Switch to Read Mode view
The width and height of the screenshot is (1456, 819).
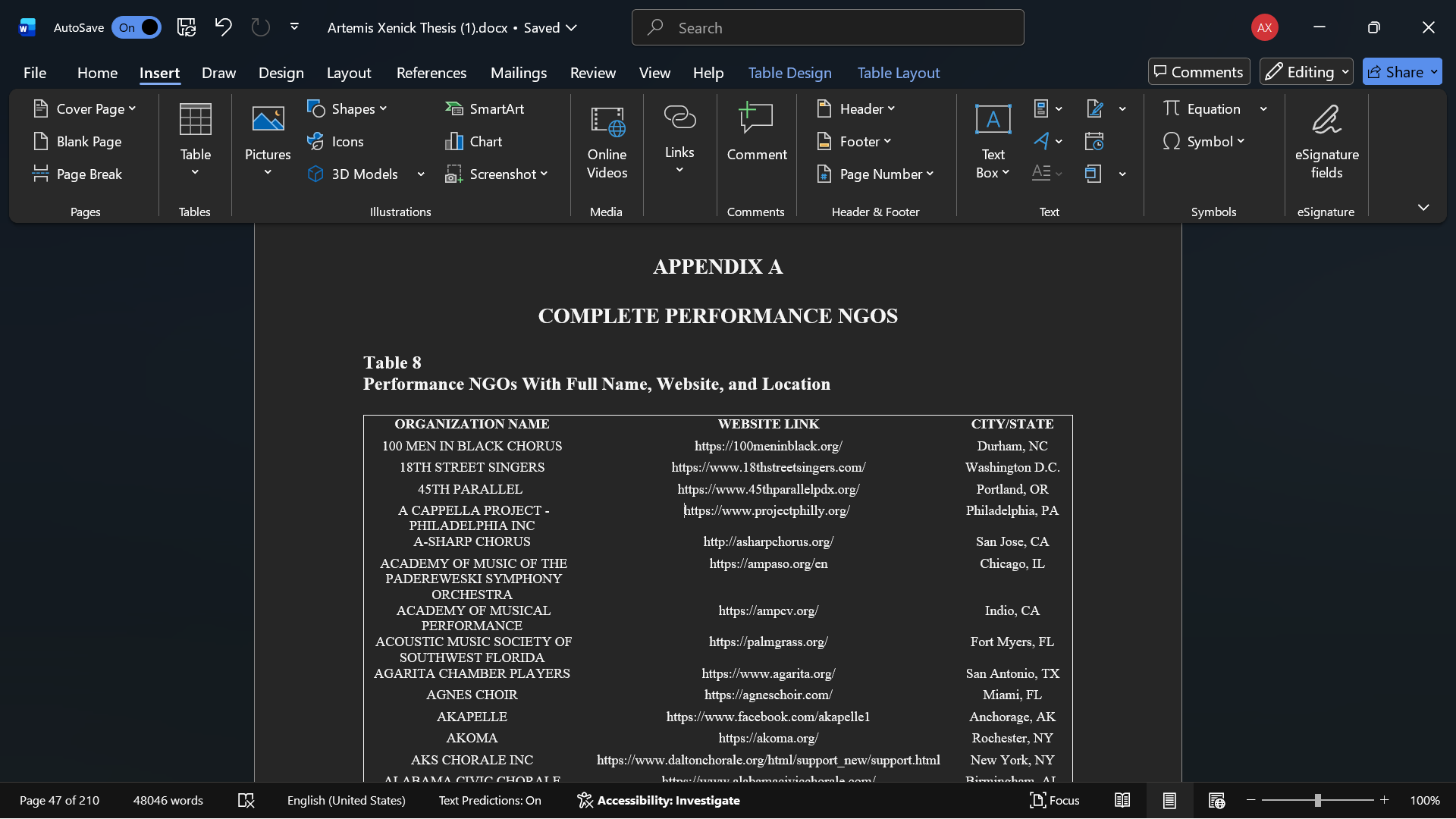(1122, 801)
